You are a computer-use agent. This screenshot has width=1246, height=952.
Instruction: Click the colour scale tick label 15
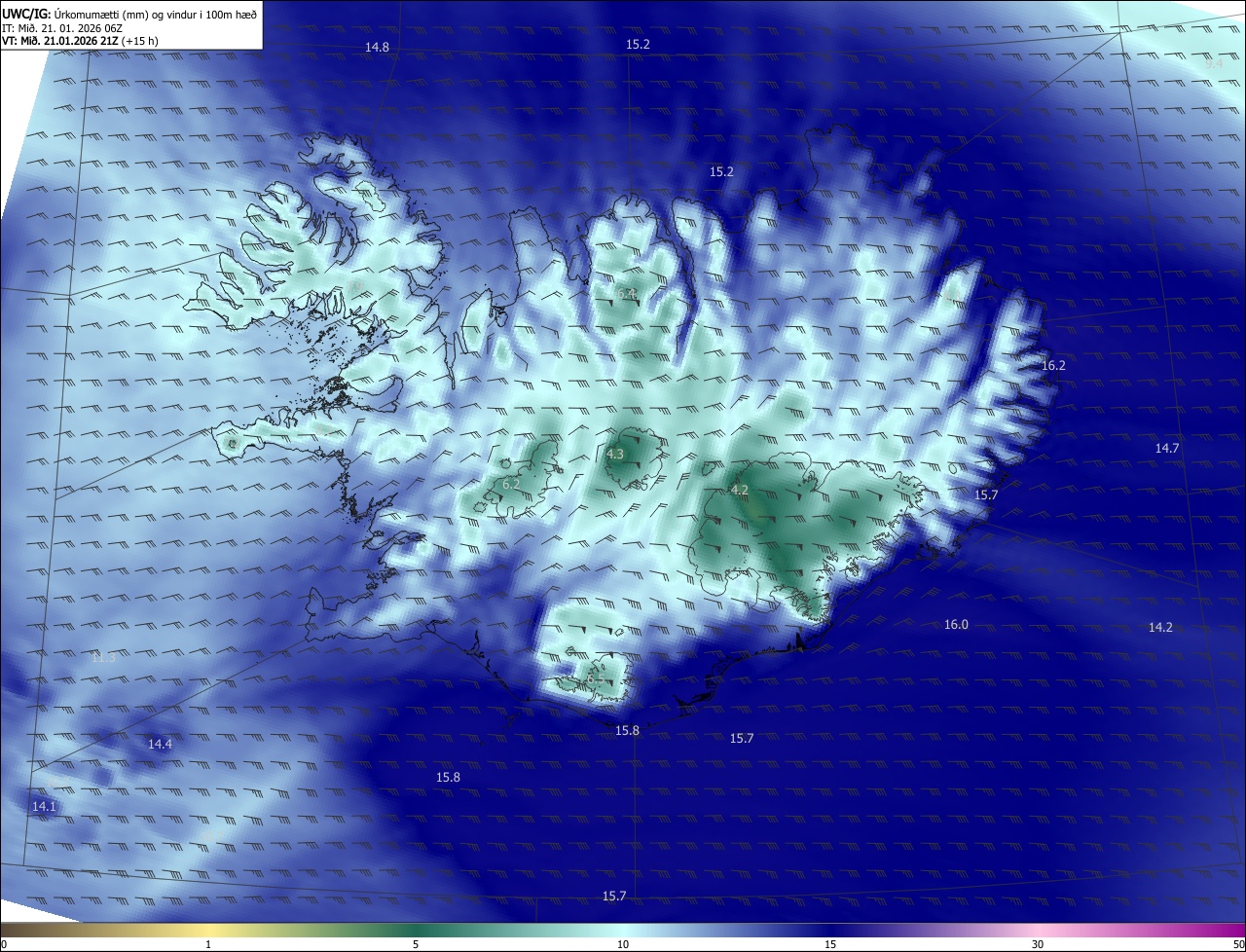coord(830,945)
